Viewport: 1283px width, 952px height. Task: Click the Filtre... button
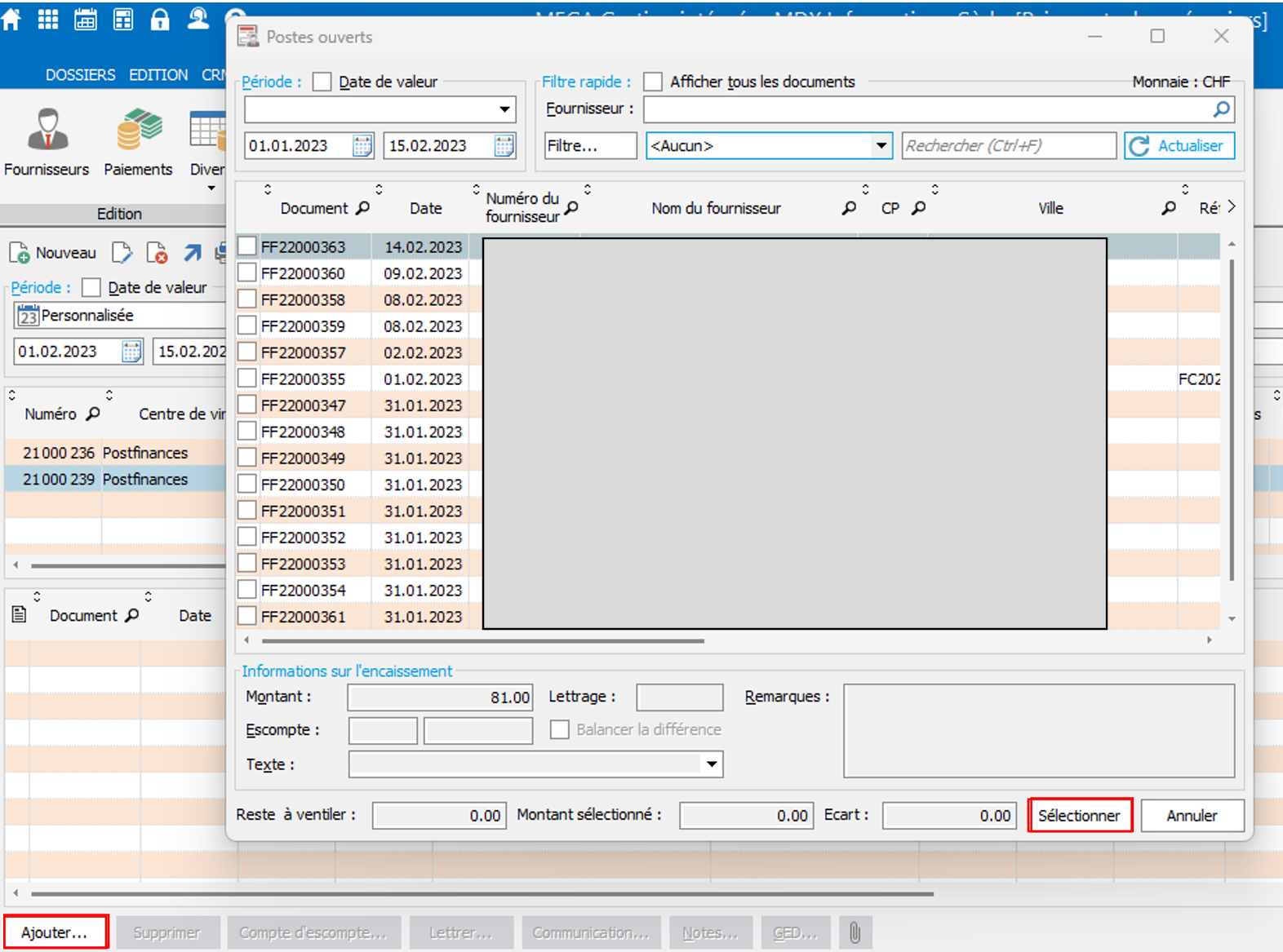pos(591,146)
